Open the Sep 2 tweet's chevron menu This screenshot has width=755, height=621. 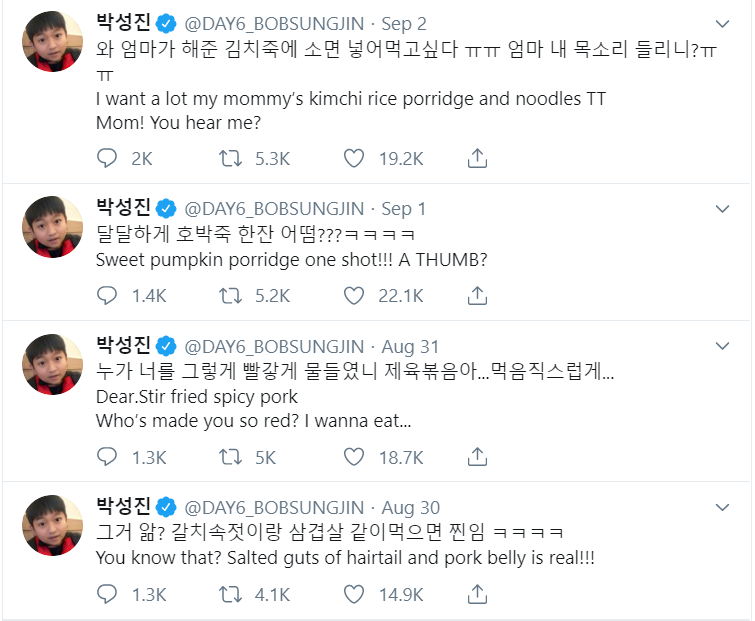click(722, 24)
